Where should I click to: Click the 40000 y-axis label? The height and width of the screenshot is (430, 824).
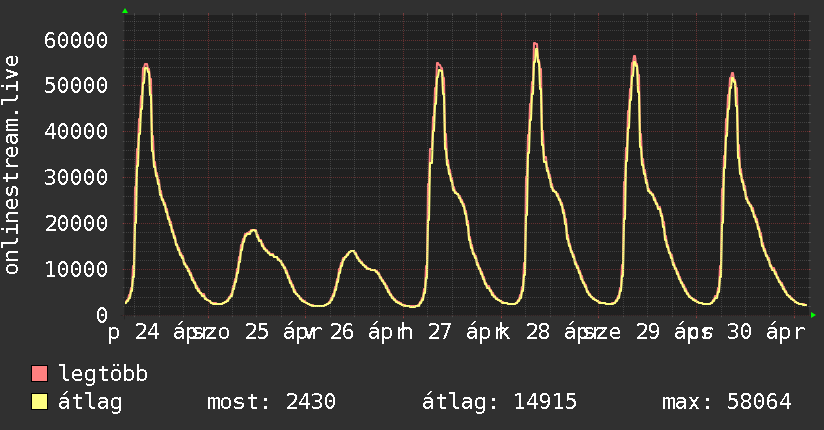(x=76, y=131)
